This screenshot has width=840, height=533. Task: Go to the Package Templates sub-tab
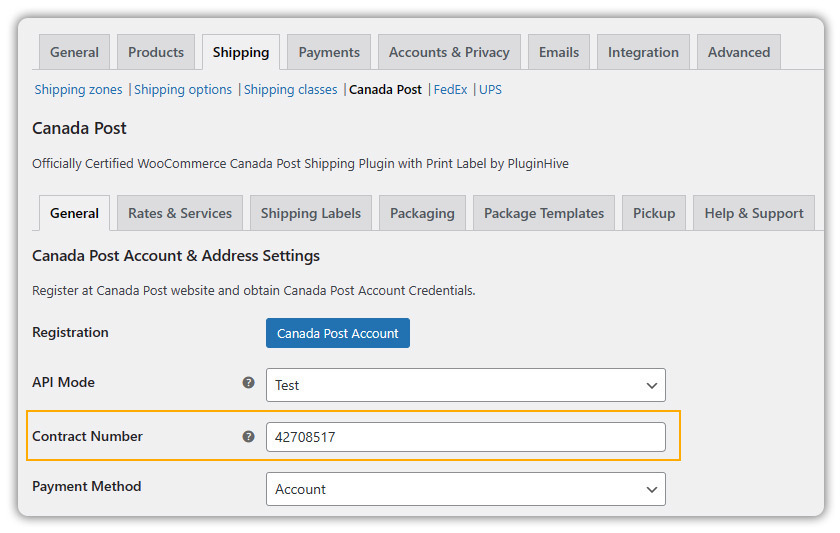544,213
